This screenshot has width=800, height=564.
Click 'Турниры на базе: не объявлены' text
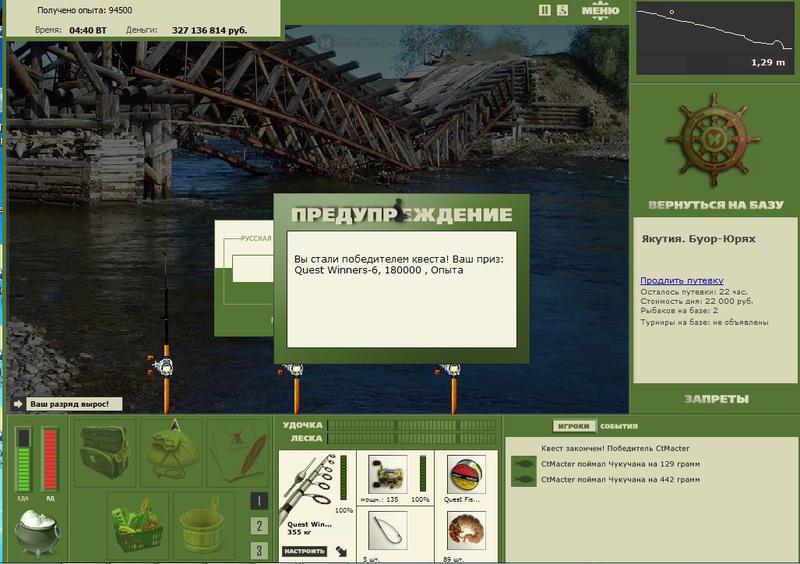pyautogui.click(x=704, y=322)
